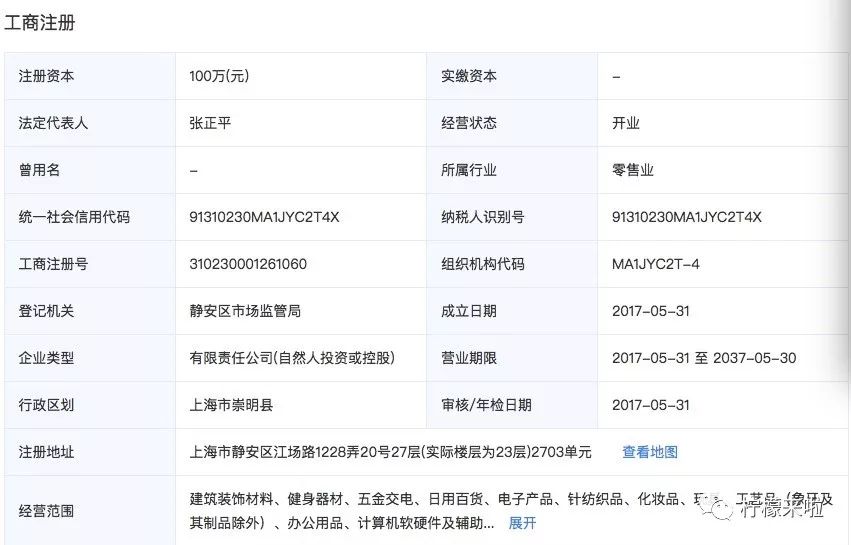851x545 pixels.
Task: Select the 登记机关 label
Action: pos(46,311)
